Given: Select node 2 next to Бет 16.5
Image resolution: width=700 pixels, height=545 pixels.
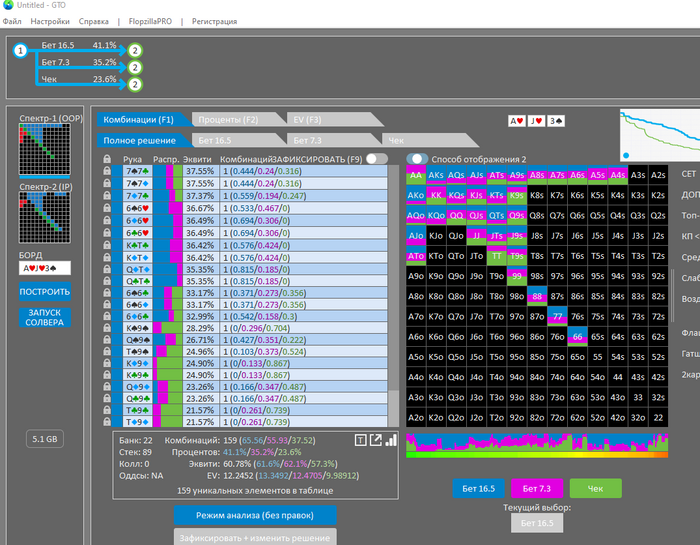Looking at the screenshot, I should 135,48.
